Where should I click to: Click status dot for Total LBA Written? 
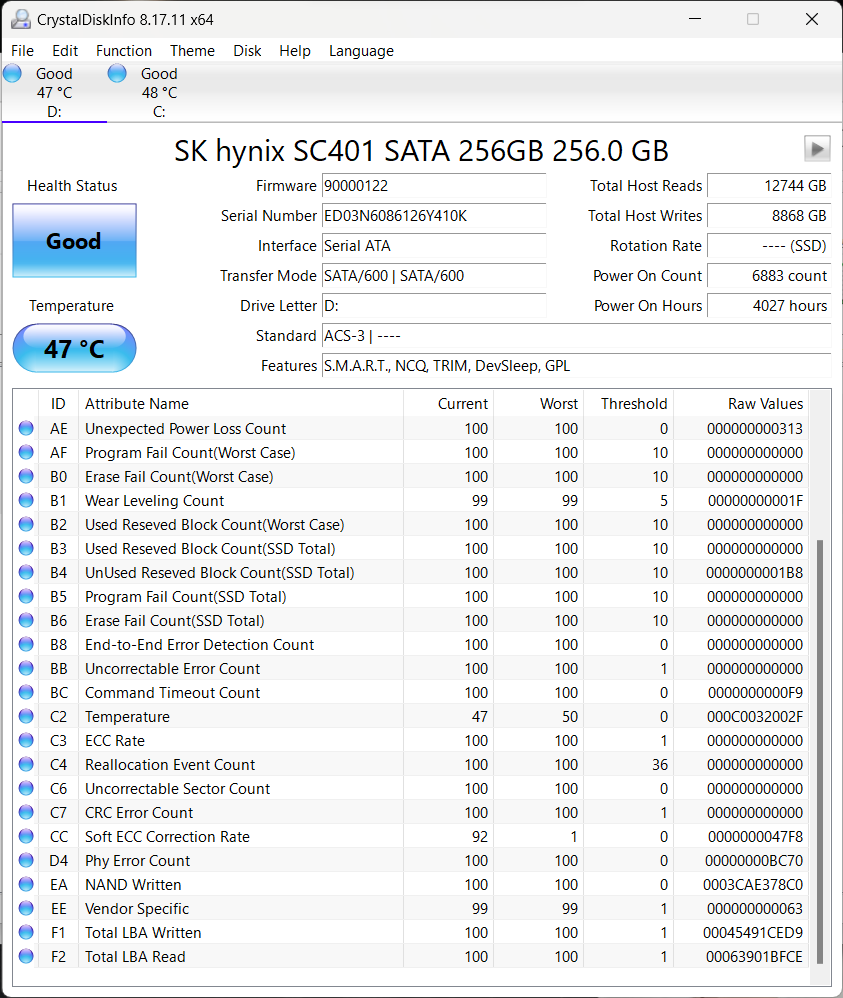tap(26, 932)
